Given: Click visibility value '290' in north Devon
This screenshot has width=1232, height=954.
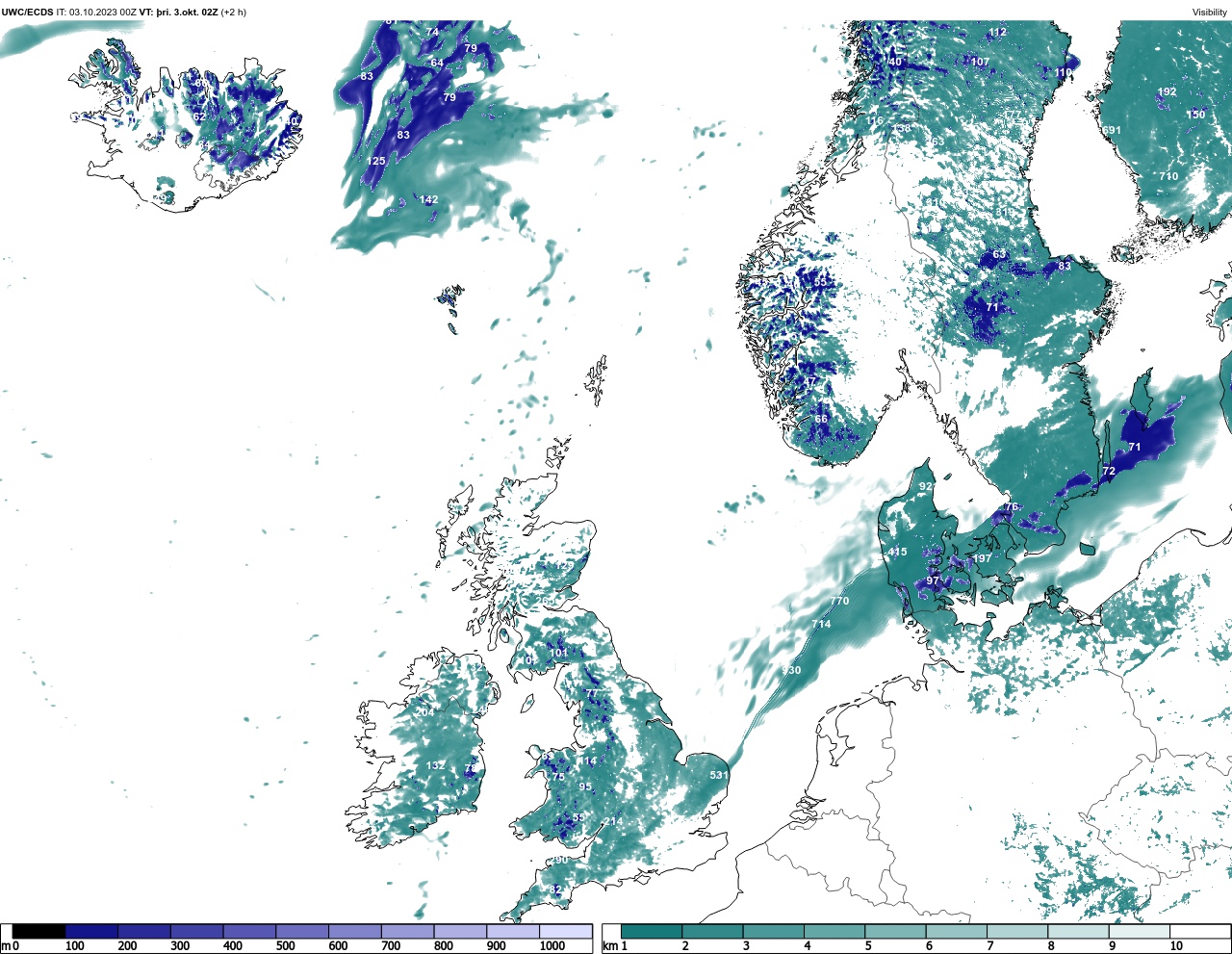Looking at the screenshot, I should point(558,860).
